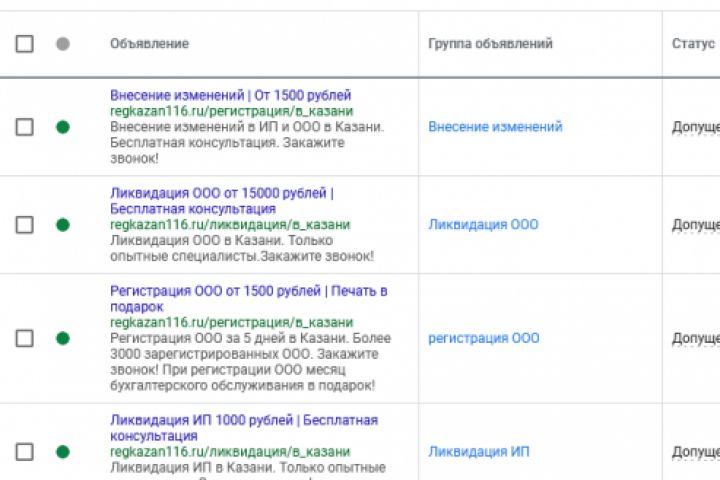This screenshot has width=720, height=480.
Task: Open ad headline Ликвидация ООО от 15000 рублей
Action: pyautogui.click(x=221, y=193)
